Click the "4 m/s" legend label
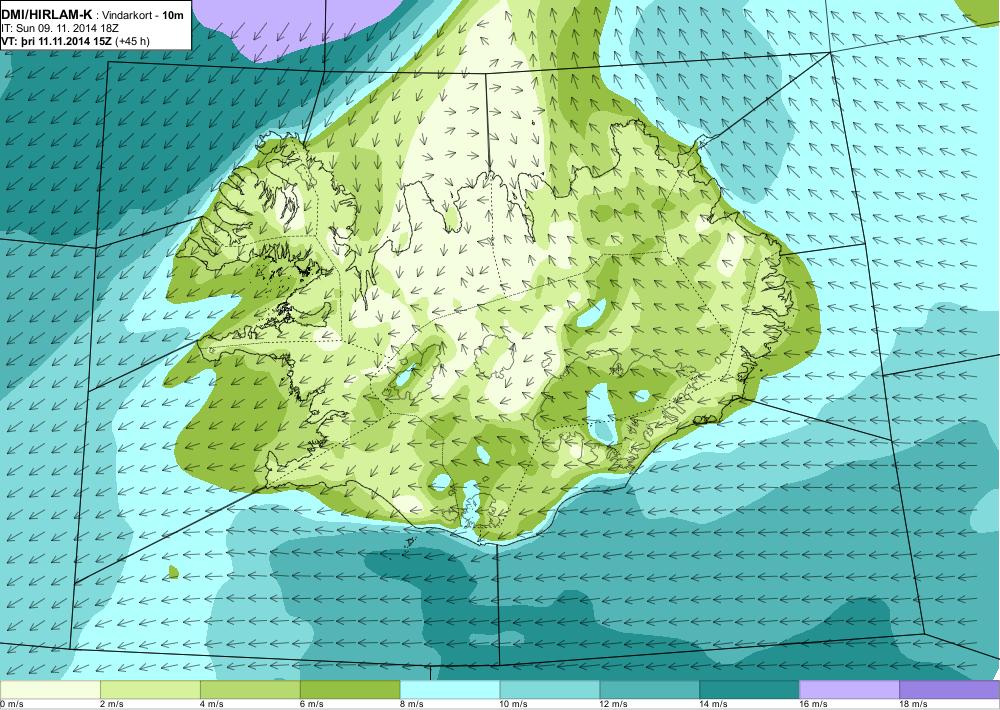 (x=212, y=704)
